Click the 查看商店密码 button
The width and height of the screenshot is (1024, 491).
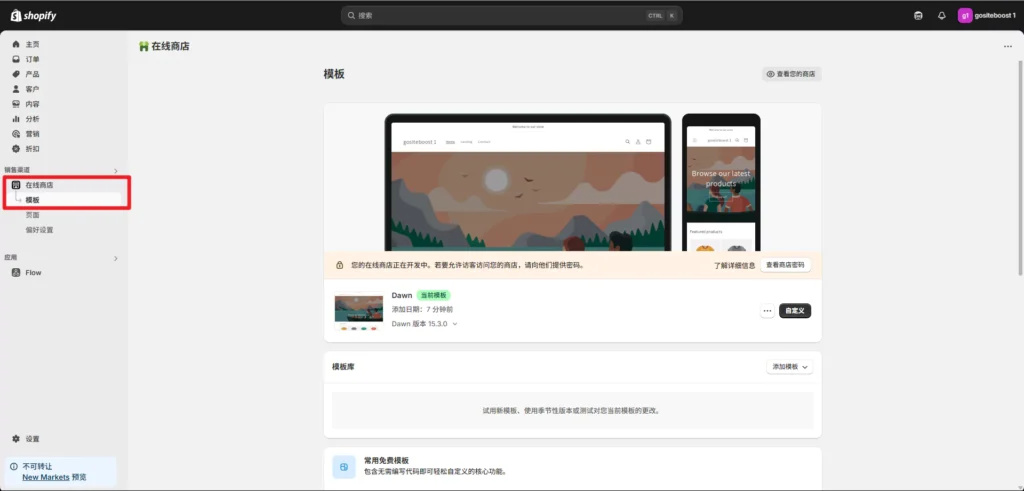pos(786,265)
